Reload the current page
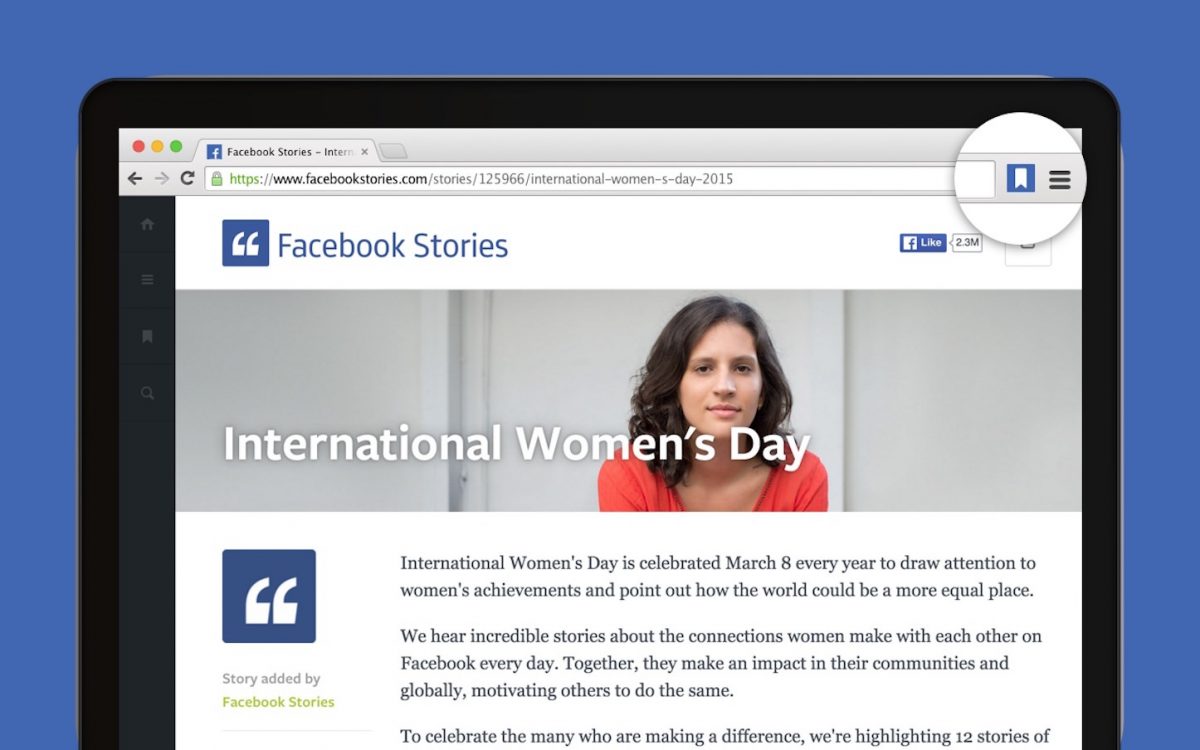This screenshot has width=1200, height=750. point(188,179)
